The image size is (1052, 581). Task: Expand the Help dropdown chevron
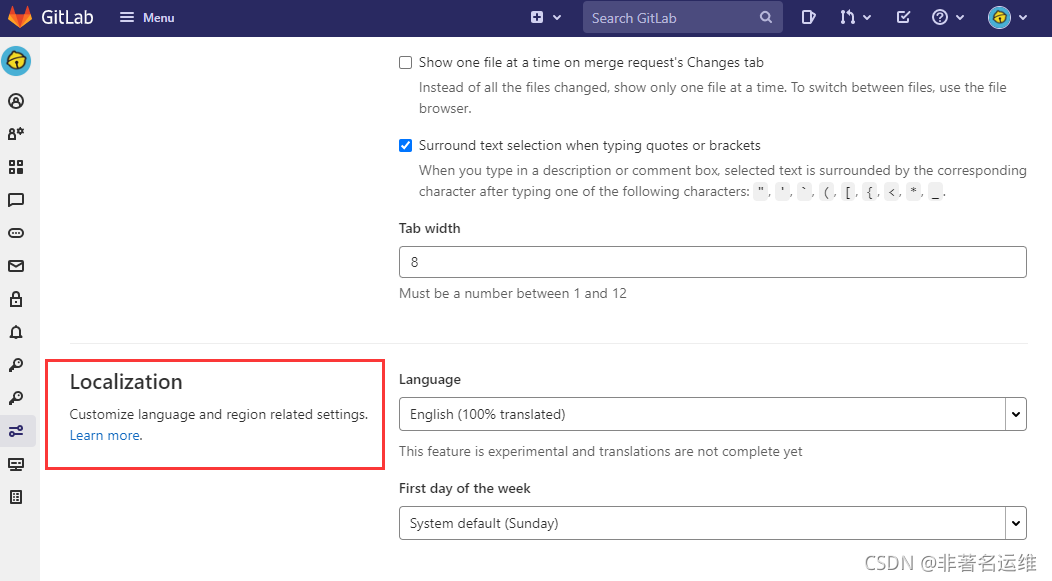960,17
